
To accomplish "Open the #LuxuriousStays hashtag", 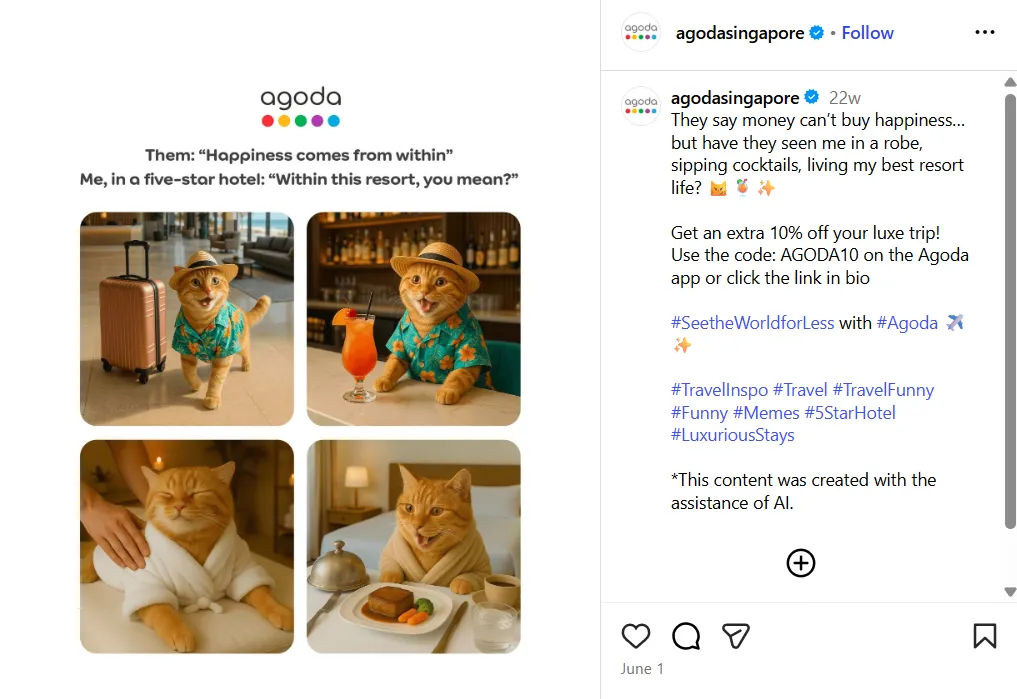I will pyautogui.click(x=732, y=435).
